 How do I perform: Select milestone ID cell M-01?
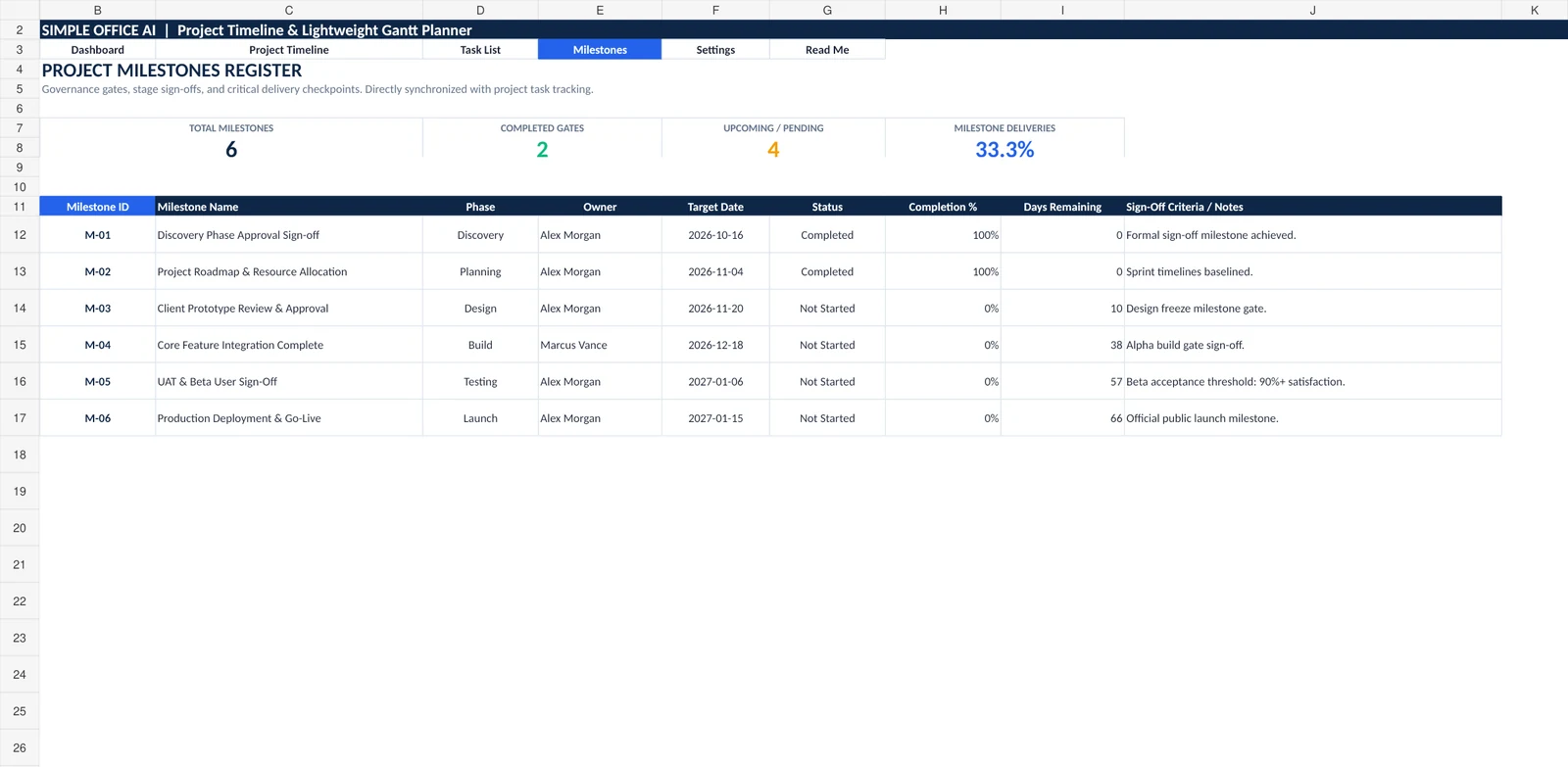(x=98, y=235)
